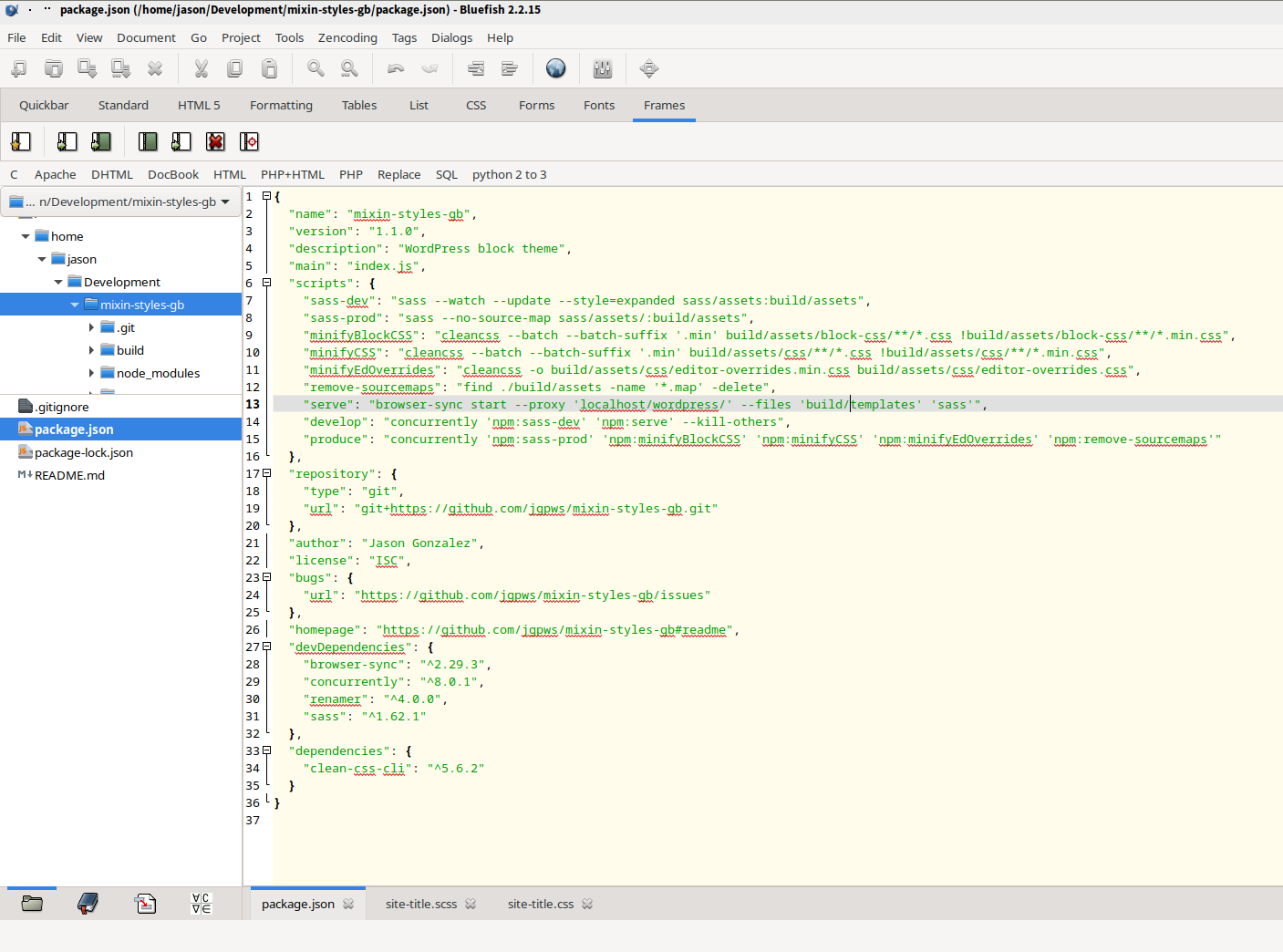Open the File menu
The width and height of the screenshot is (1283, 952).
coord(16,37)
